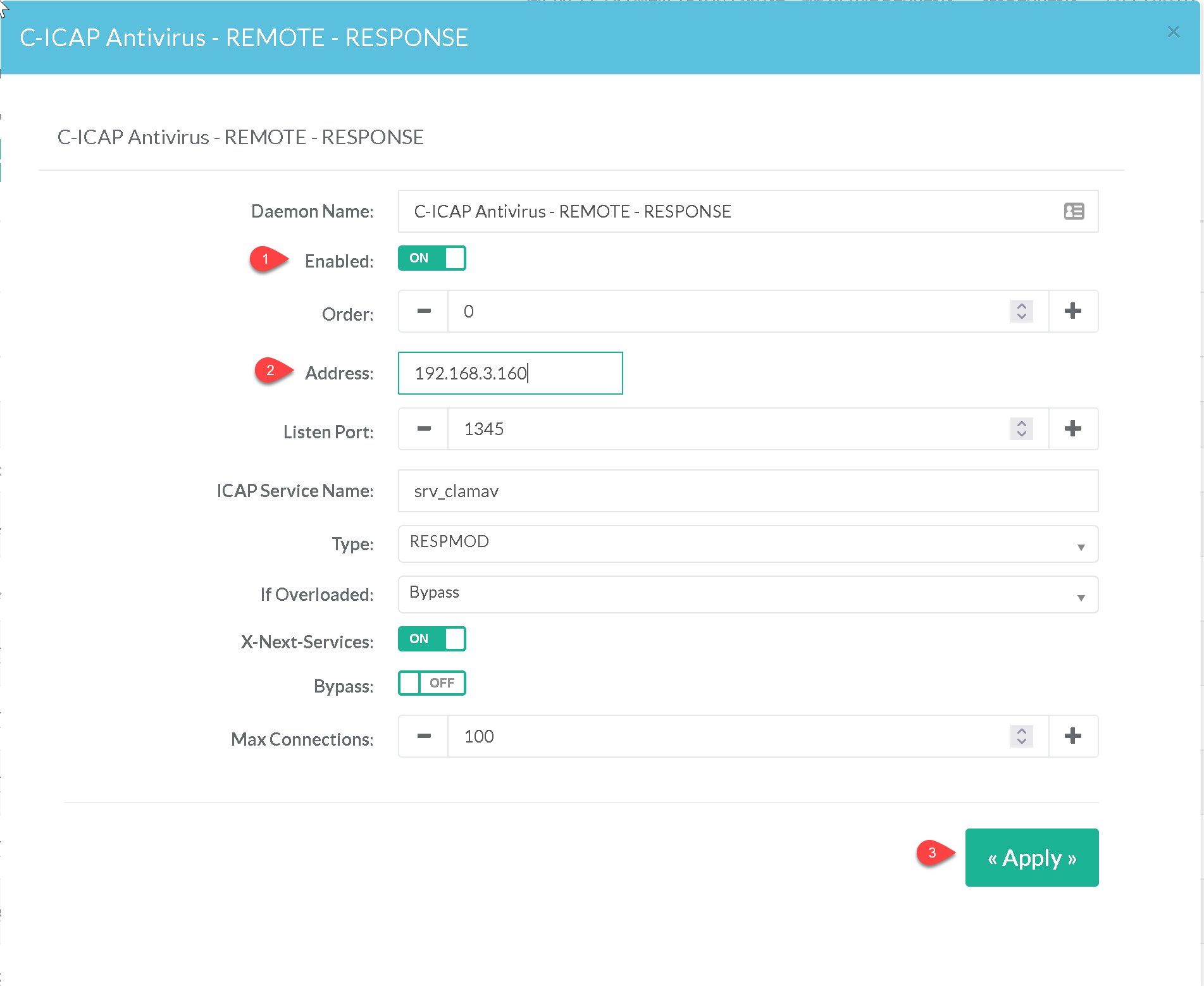Click the contact card icon in Daemon Name

pos(1074,211)
